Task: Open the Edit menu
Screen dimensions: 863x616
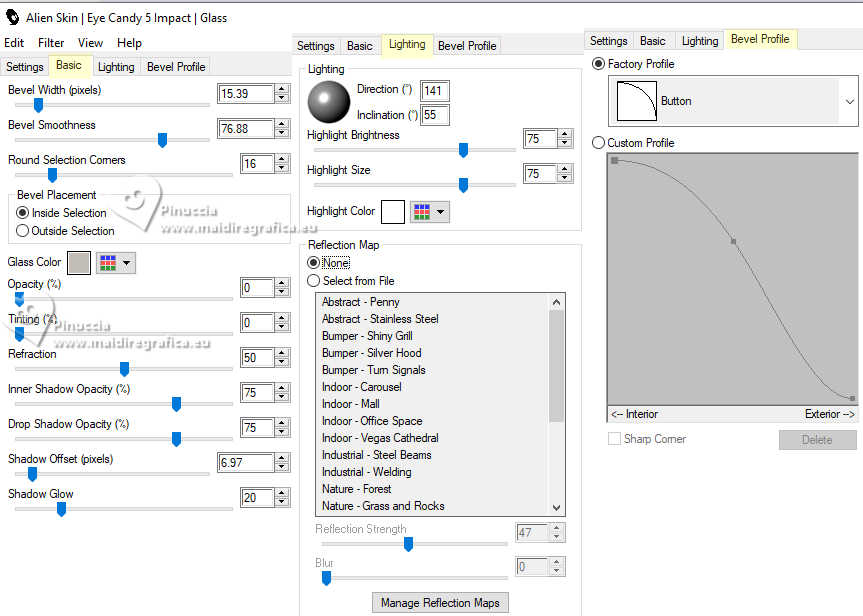Action: (x=14, y=43)
